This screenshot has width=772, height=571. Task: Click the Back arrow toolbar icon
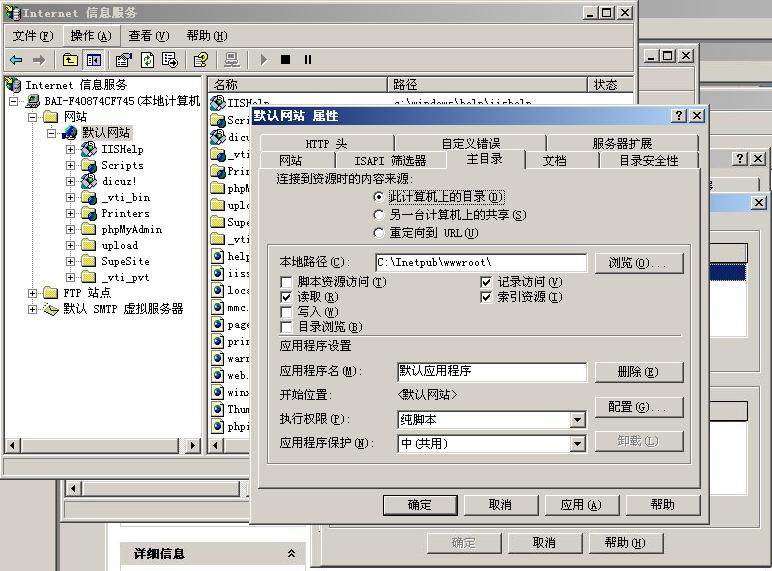tap(16, 60)
